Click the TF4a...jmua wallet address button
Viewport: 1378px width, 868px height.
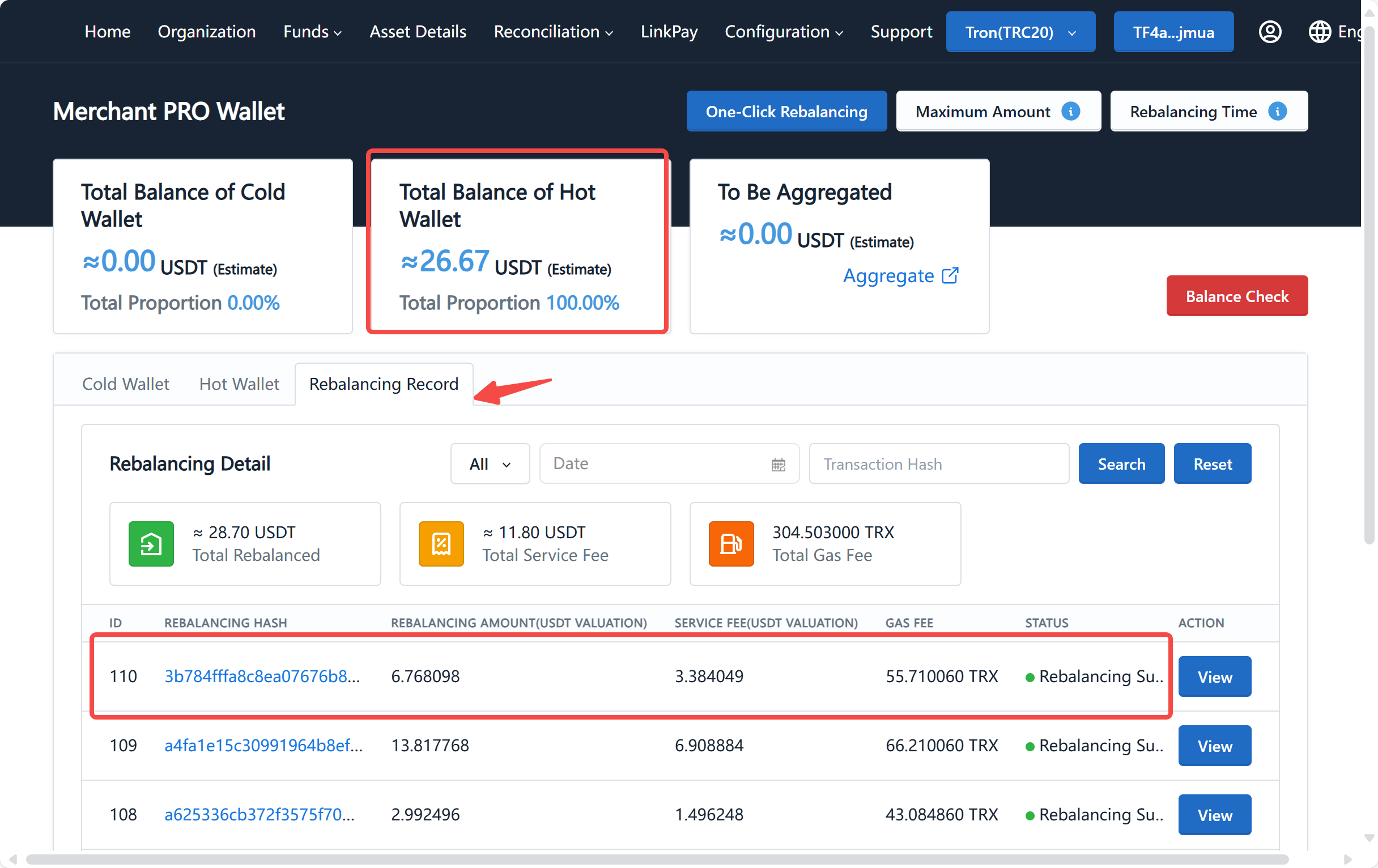[x=1173, y=32]
